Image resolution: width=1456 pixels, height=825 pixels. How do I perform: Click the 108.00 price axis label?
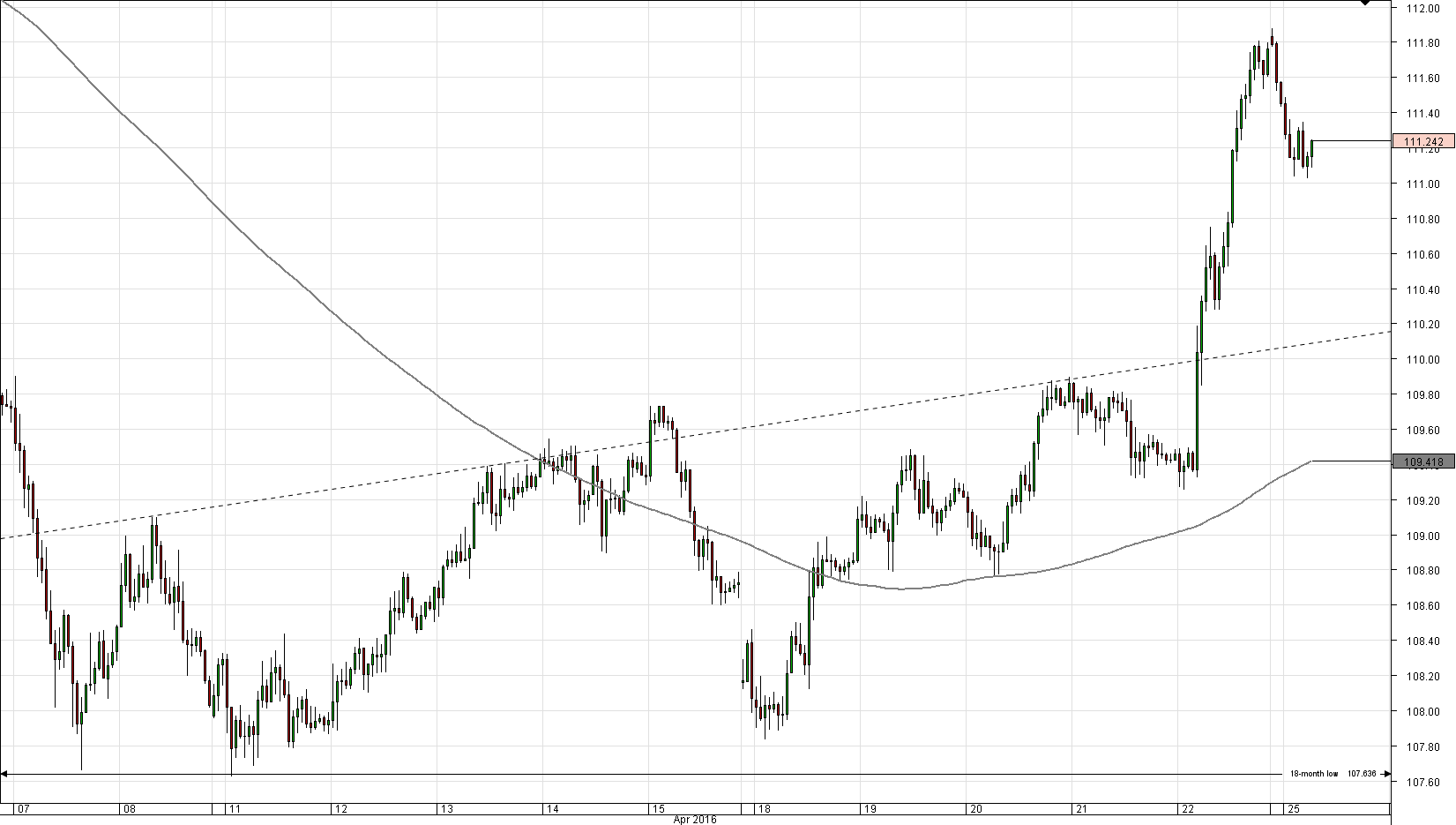coord(1422,712)
